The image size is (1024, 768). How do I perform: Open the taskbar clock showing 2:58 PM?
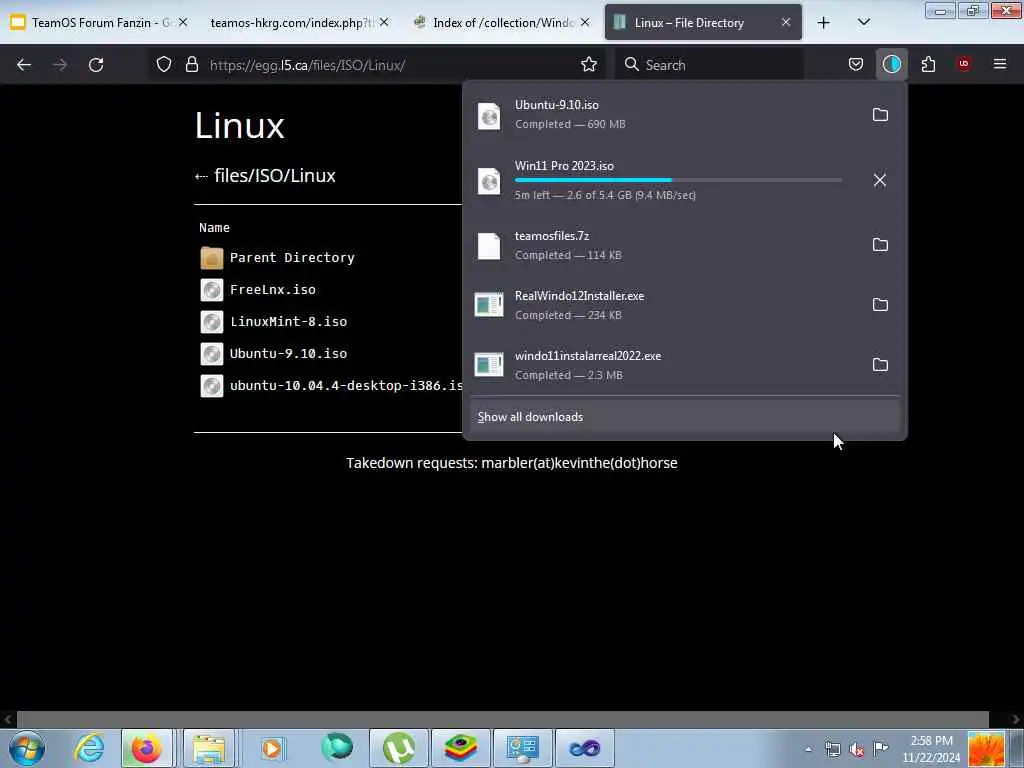(931, 749)
